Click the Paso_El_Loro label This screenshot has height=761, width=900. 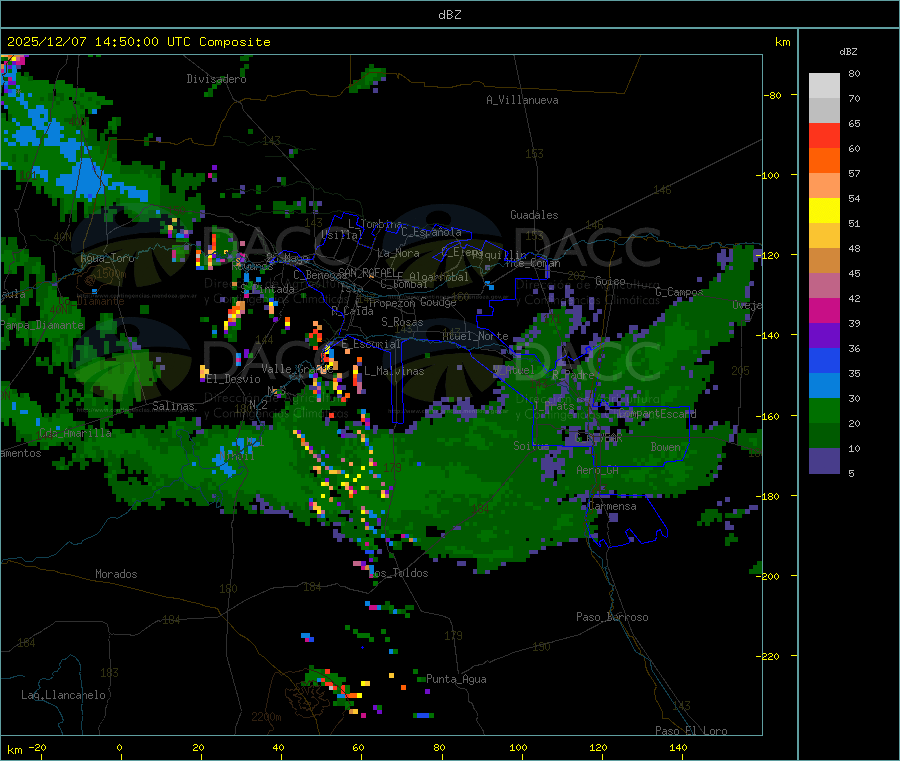click(x=692, y=731)
